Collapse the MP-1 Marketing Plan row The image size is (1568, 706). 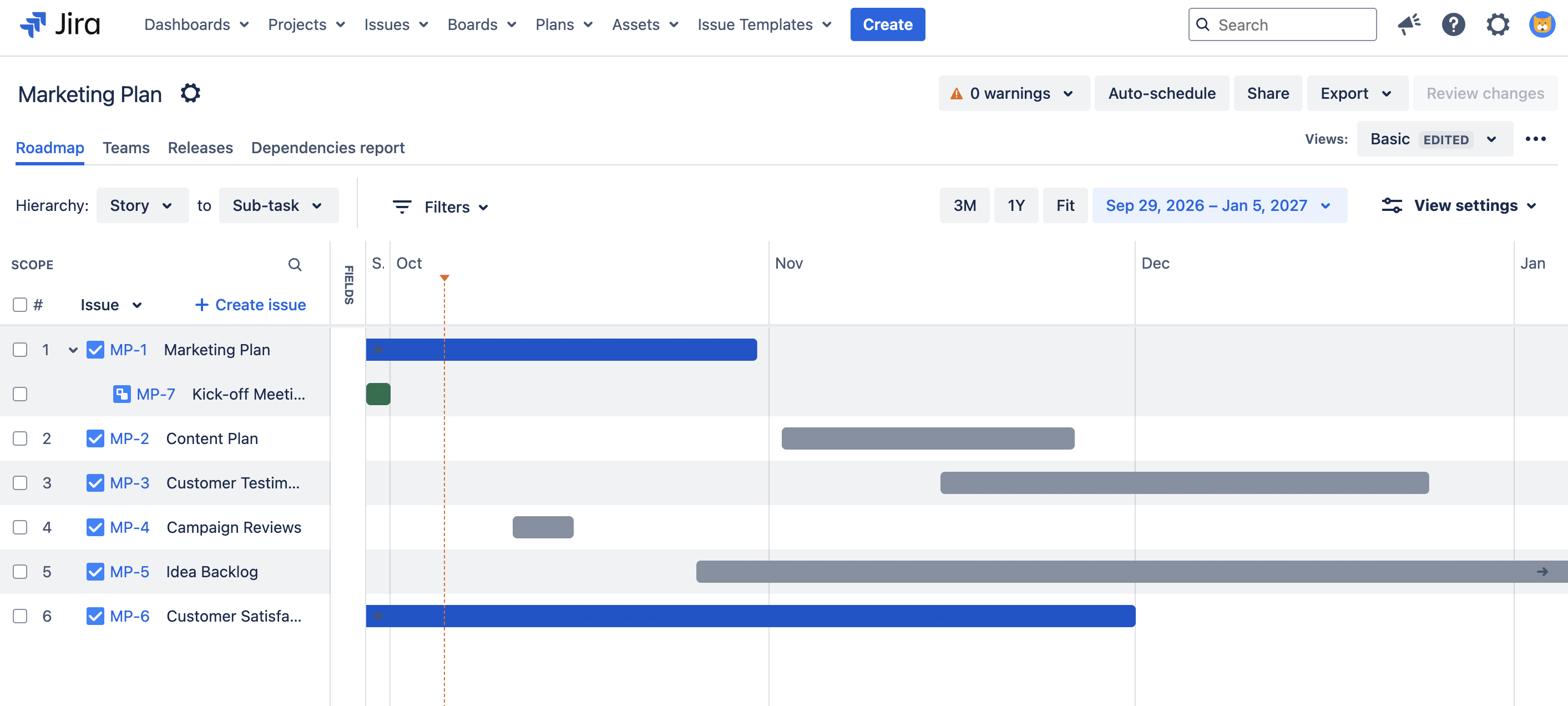tap(73, 350)
